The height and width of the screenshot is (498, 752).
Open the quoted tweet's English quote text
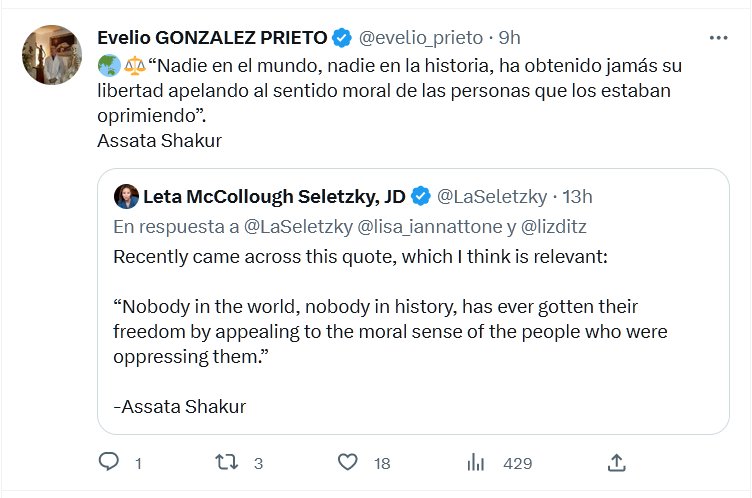tap(390, 331)
